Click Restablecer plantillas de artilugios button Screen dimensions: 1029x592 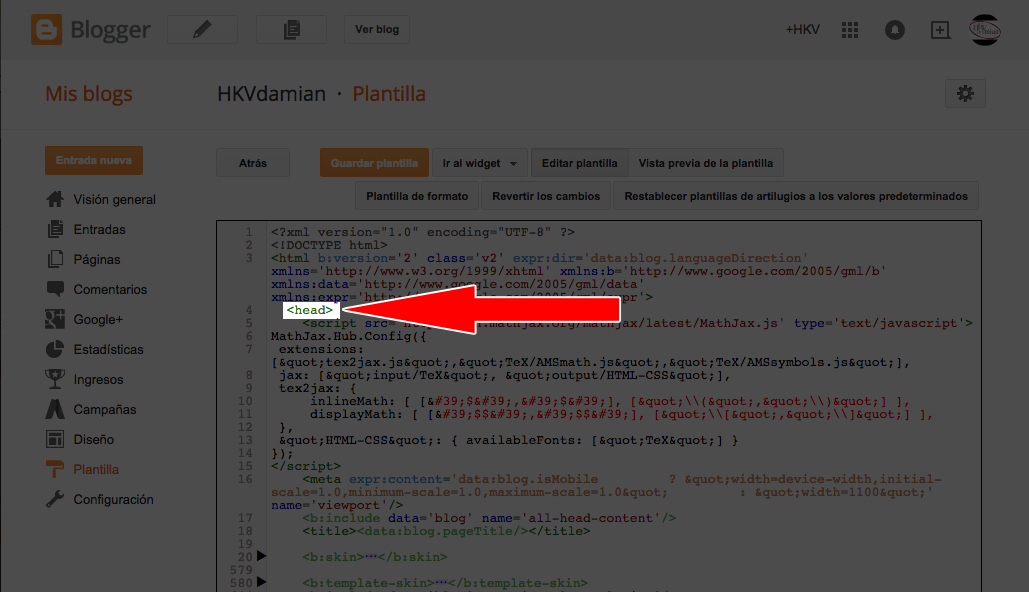pyautogui.click(x=796, y=196)
